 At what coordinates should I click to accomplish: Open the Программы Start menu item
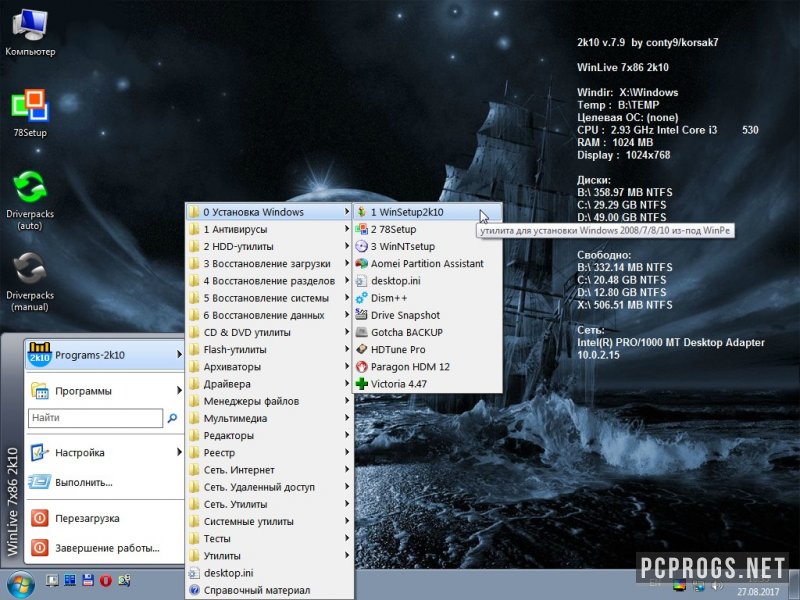coord(104,391)
